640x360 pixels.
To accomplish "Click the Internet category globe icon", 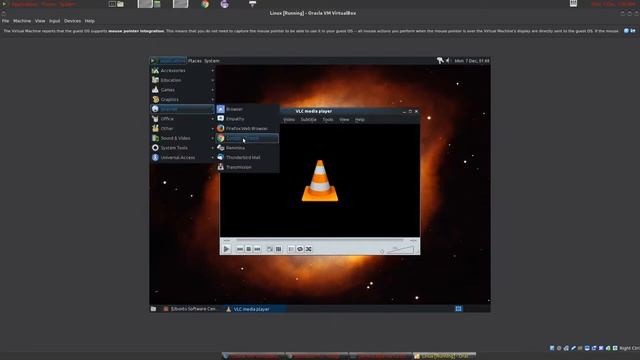I will coord(155,109).
